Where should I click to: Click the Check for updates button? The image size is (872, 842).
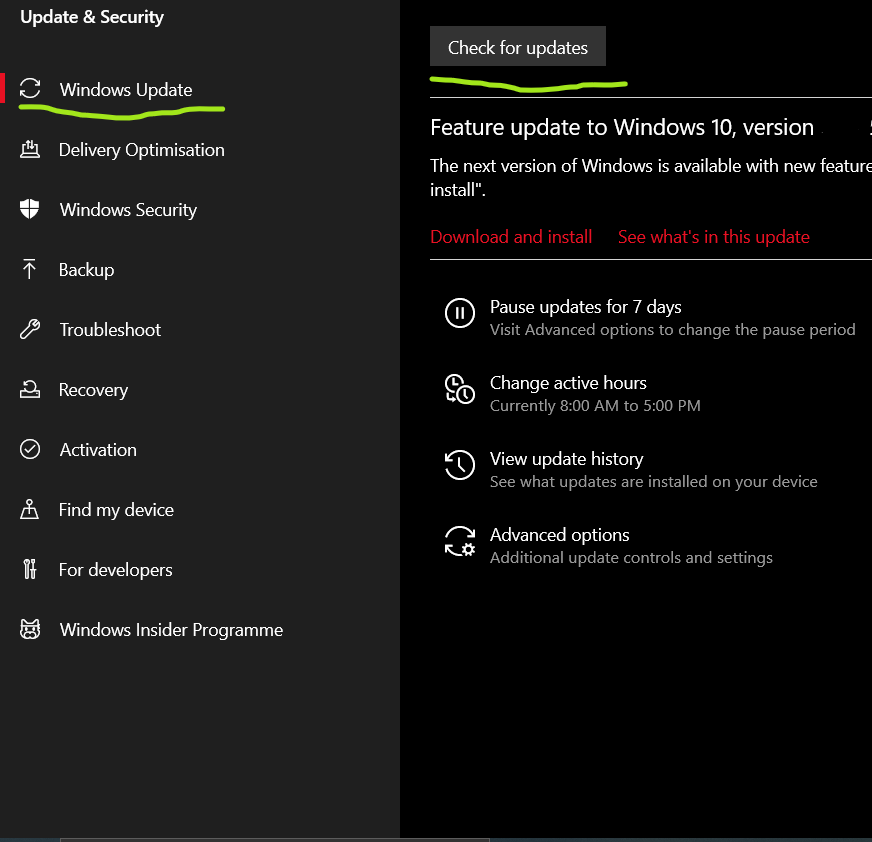tap(518, 46)
